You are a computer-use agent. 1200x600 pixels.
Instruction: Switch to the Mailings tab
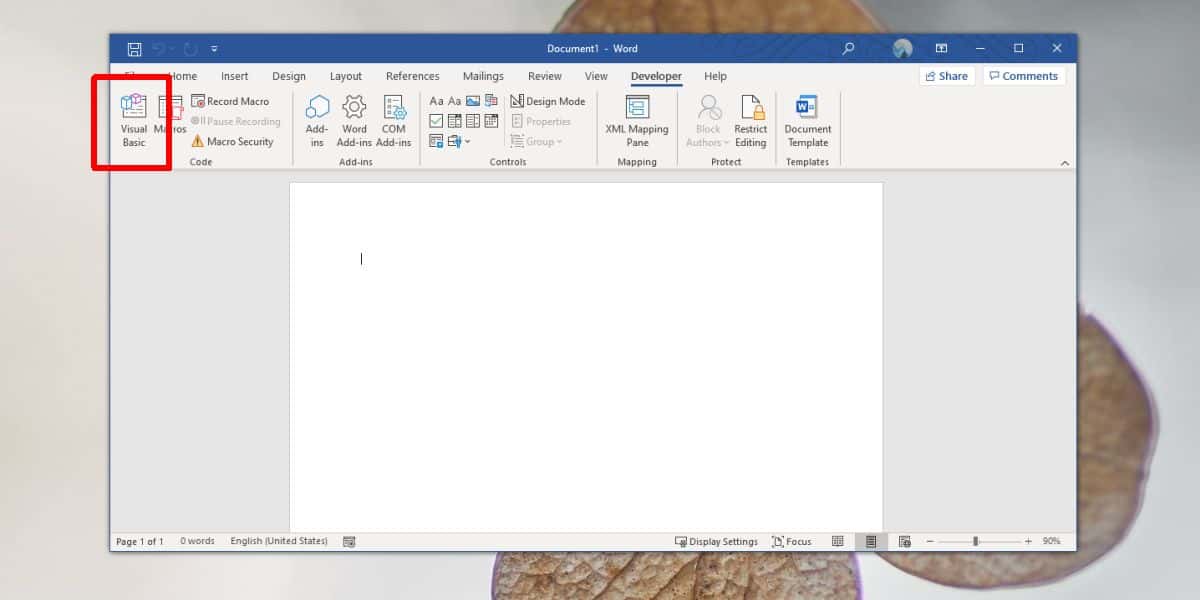[483, 76]
